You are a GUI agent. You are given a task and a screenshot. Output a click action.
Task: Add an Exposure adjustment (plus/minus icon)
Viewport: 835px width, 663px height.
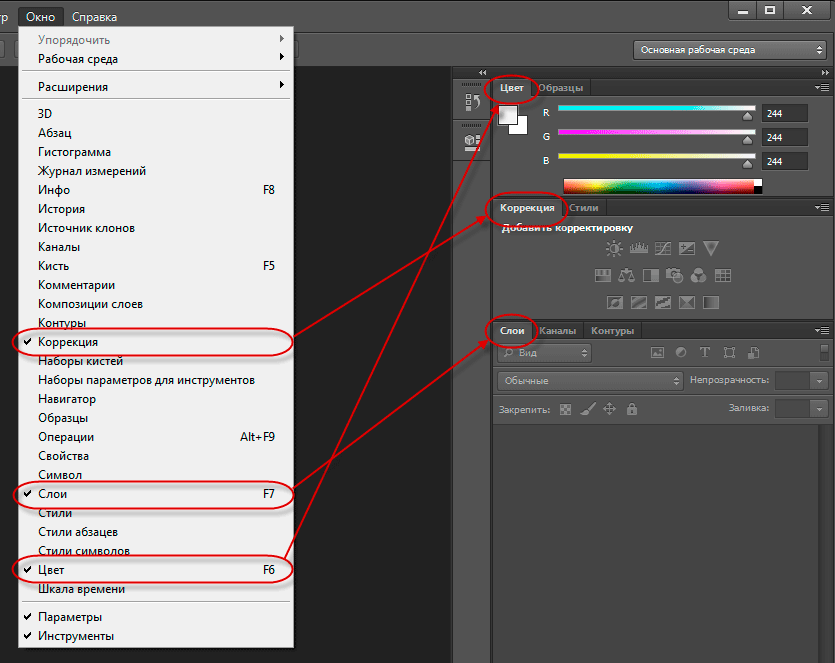(x=686, y=248)
